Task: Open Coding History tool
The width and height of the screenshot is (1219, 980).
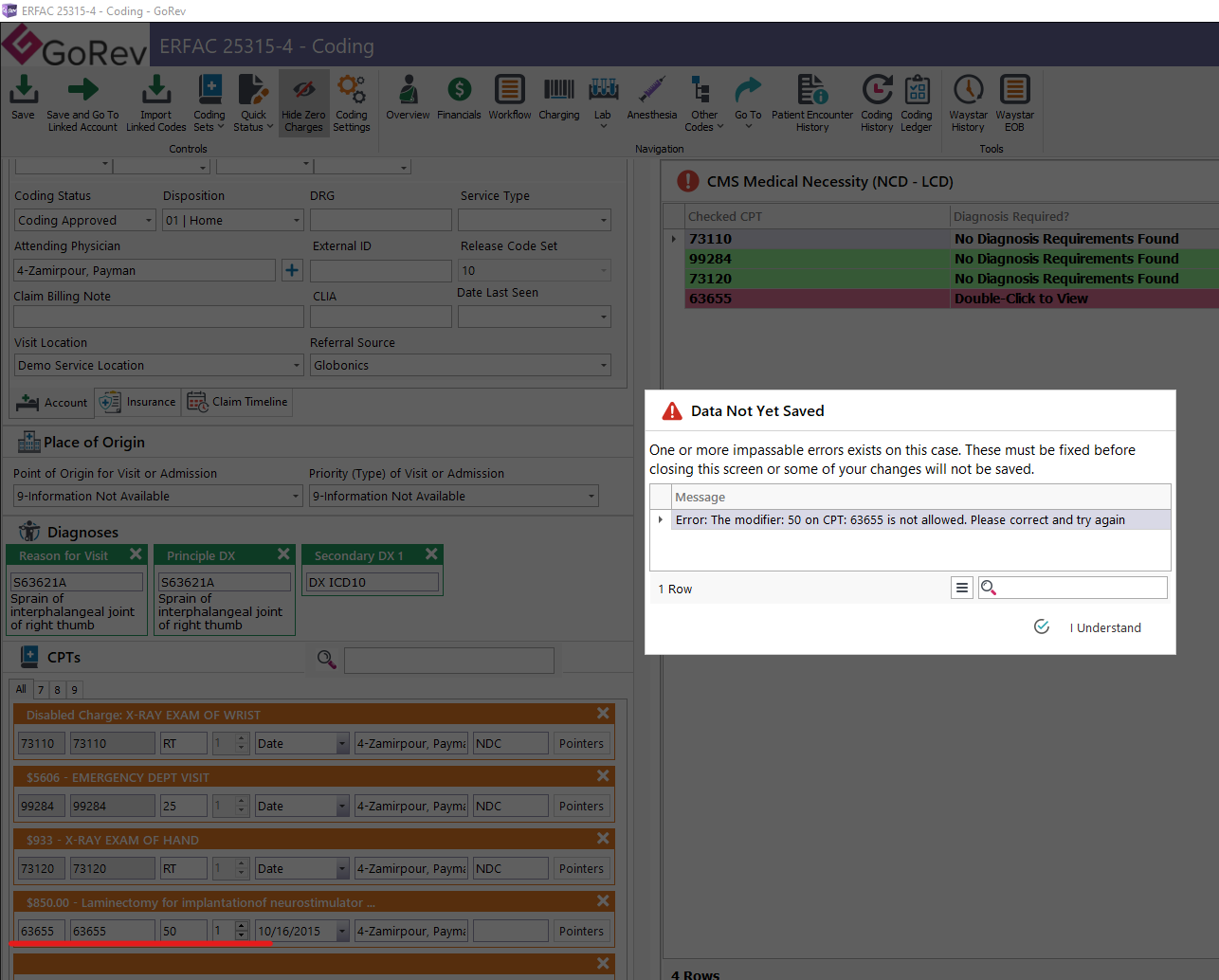Action: pos(877,102)
